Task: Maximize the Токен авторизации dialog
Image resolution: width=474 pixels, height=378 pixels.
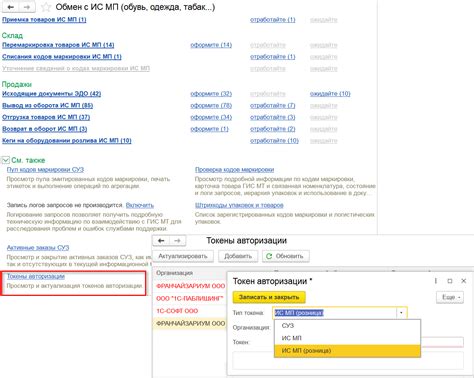Action: [x=450, y=281]
